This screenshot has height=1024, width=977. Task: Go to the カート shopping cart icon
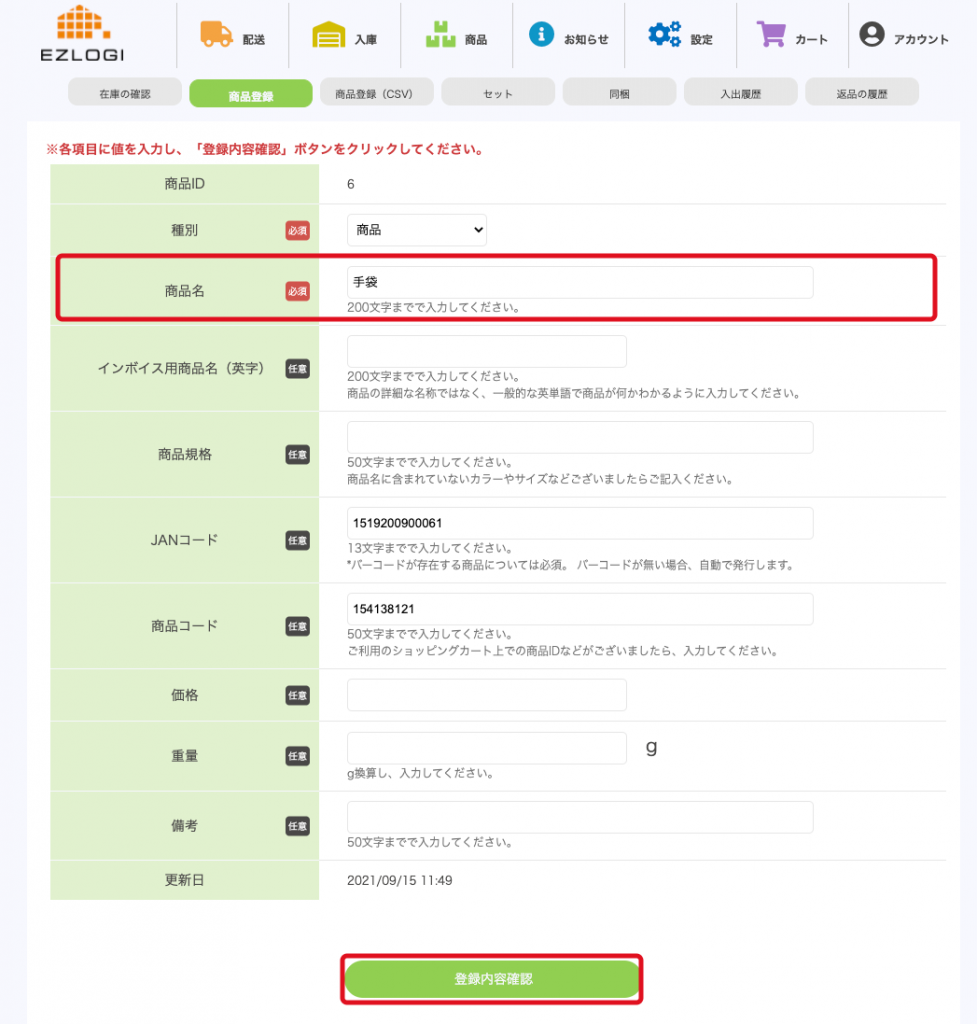coord(771,35)
